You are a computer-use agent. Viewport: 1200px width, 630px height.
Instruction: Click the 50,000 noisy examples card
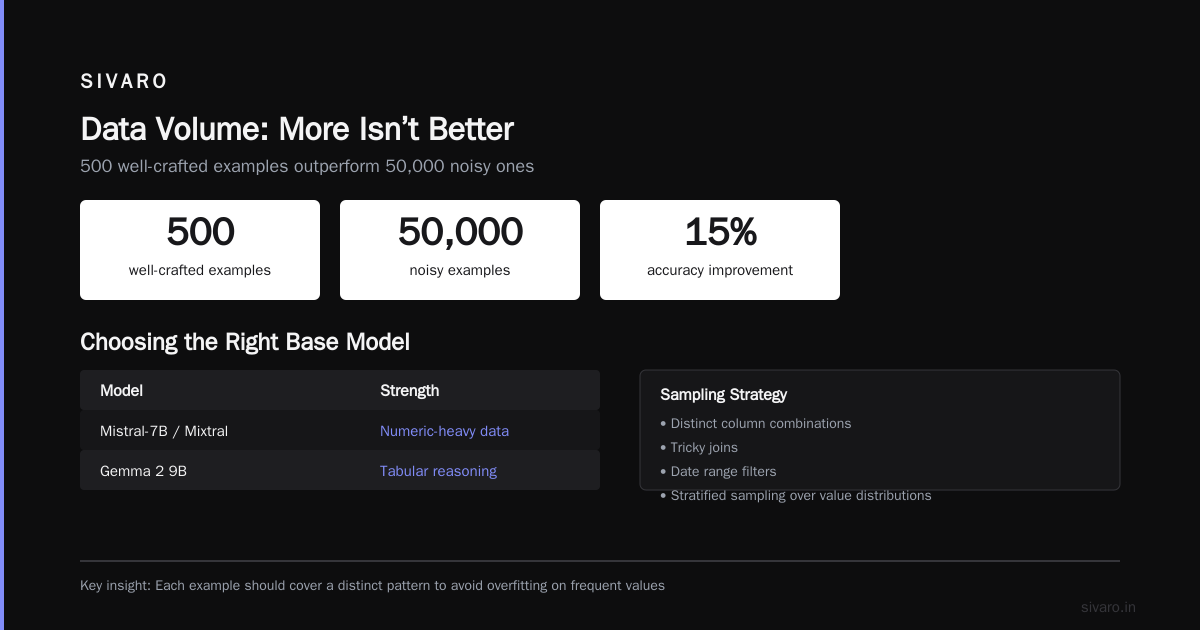tap(460, 250)
